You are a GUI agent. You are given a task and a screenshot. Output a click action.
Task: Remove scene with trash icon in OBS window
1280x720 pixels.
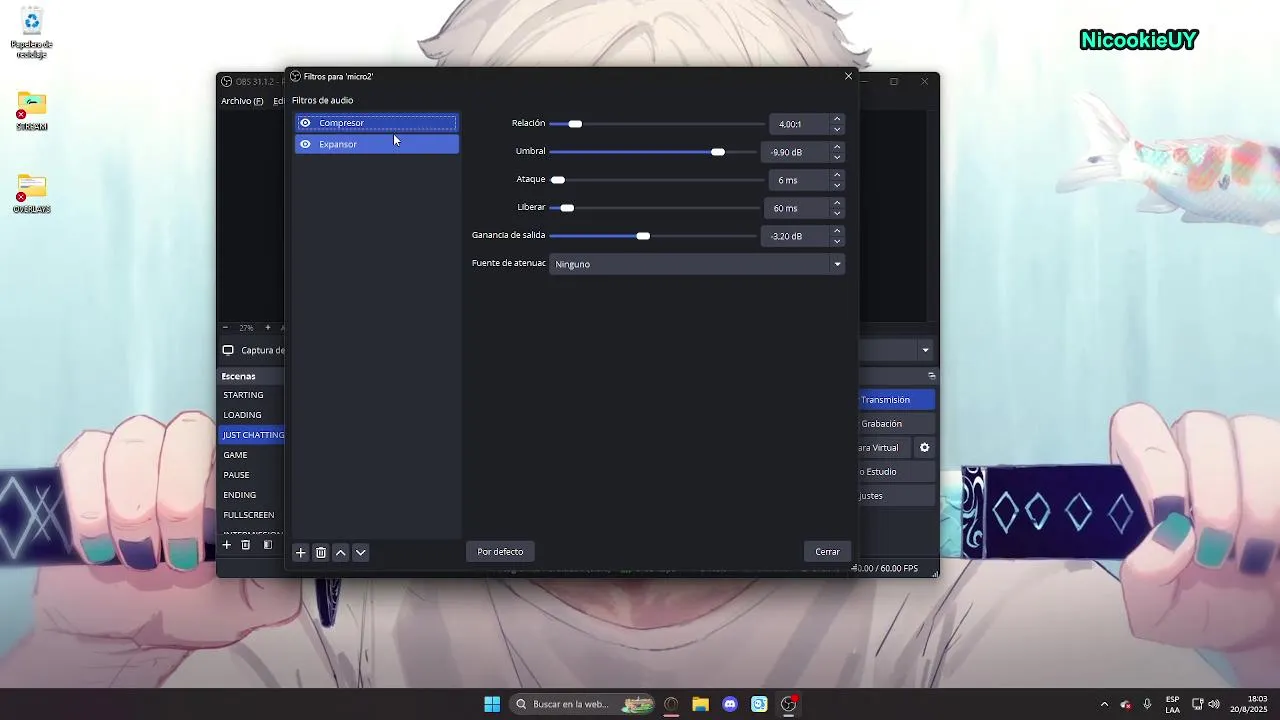pos(245,545)
